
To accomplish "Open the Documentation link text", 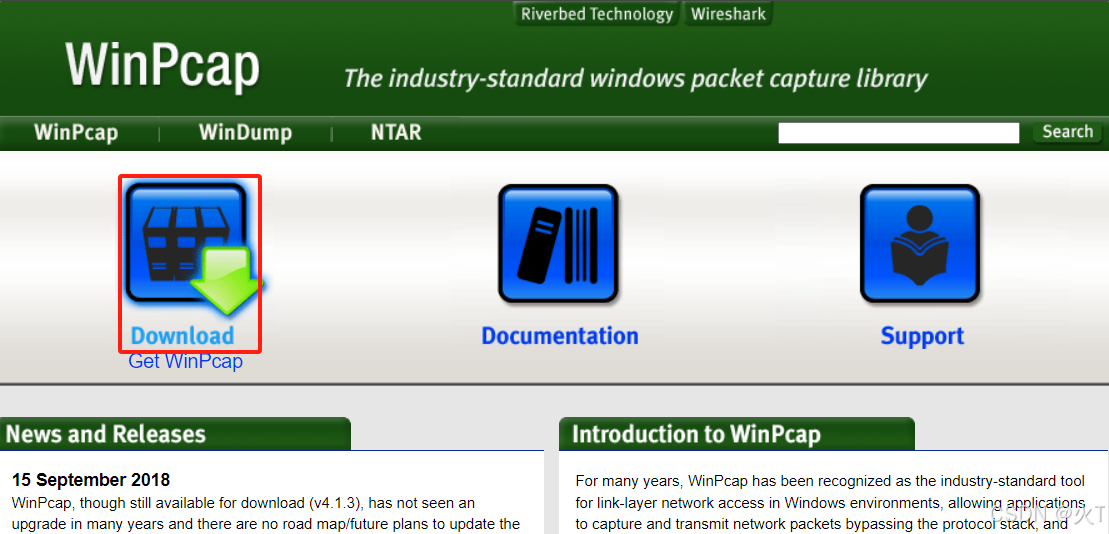I will pos(559,336).
